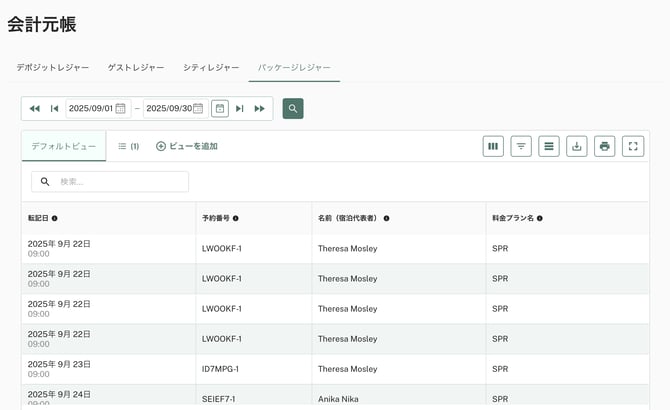
Task: Open the column settings icon
Action: point(493,147)
